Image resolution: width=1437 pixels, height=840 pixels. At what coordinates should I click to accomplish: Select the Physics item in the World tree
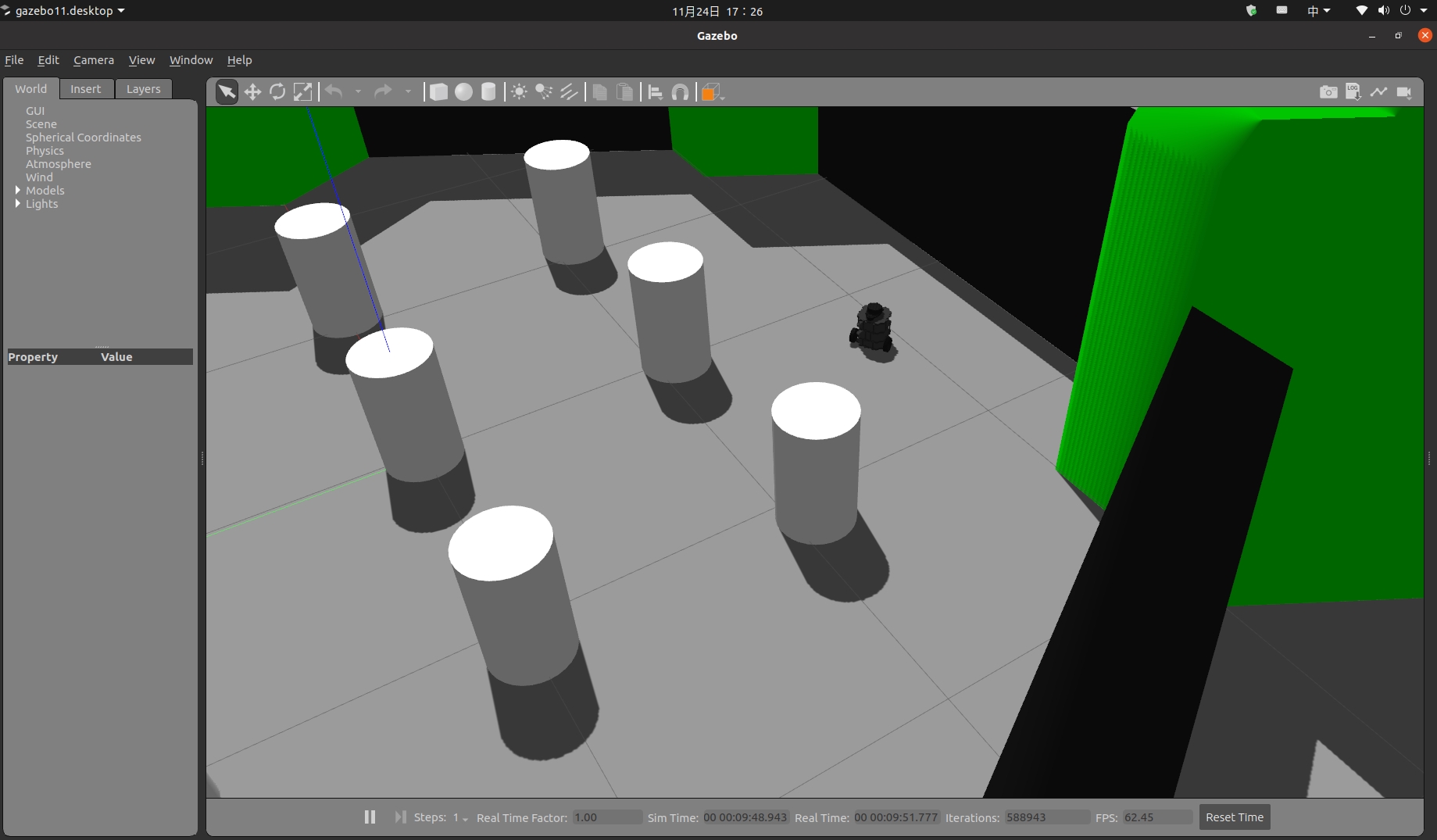(x=45, y=151)
